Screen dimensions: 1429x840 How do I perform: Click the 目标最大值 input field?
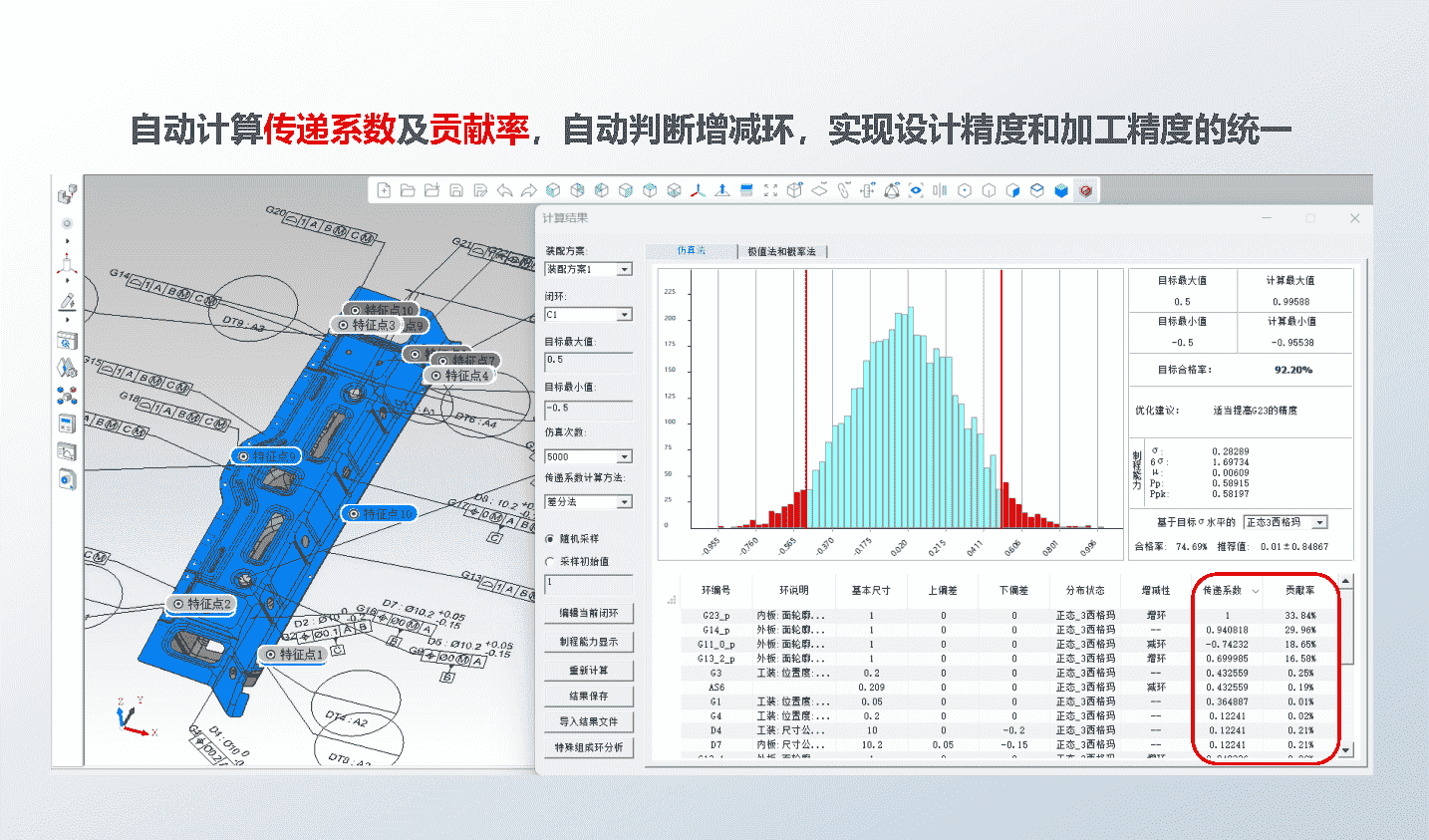(x=588, y=361)
